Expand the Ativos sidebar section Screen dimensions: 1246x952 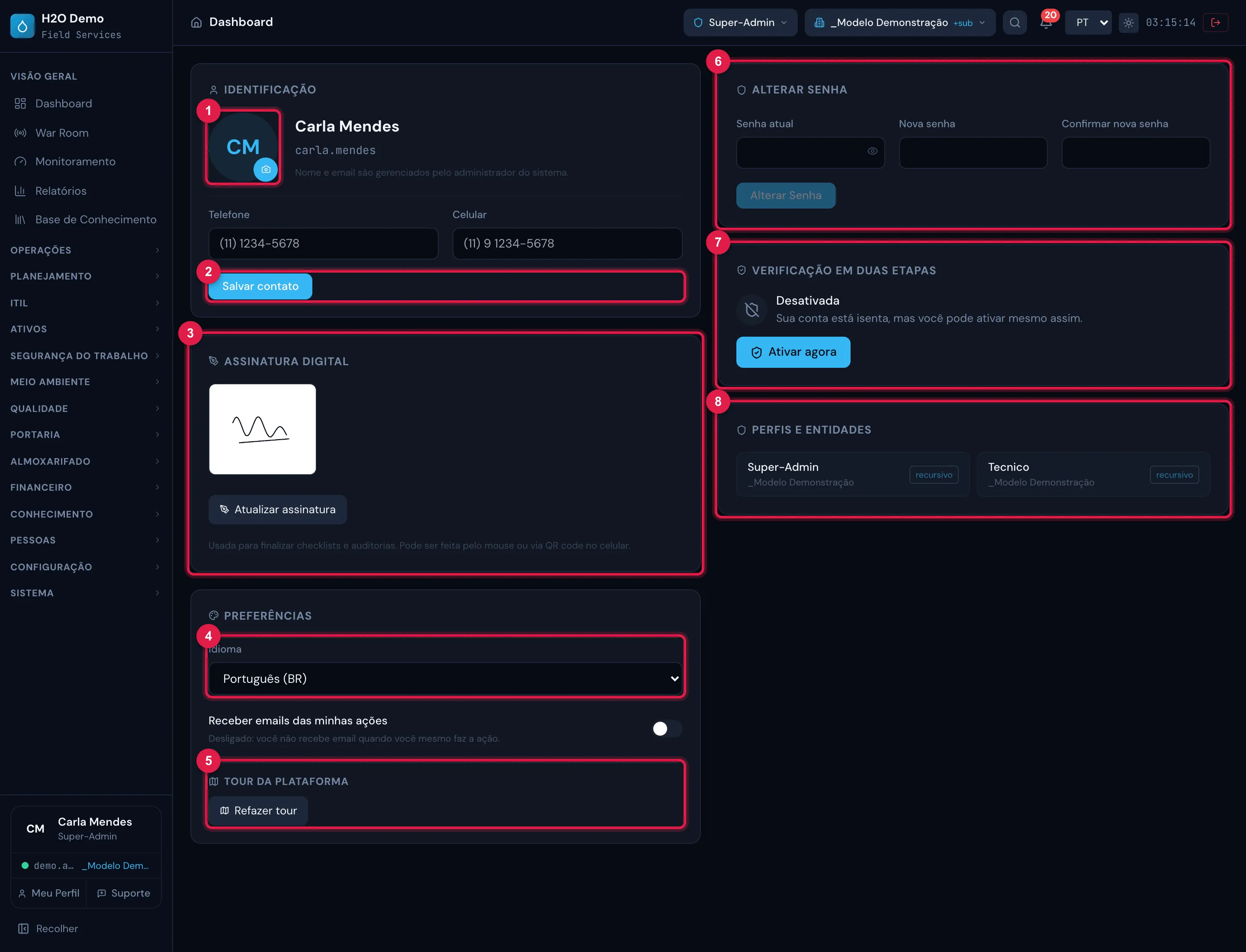[85, 329]
